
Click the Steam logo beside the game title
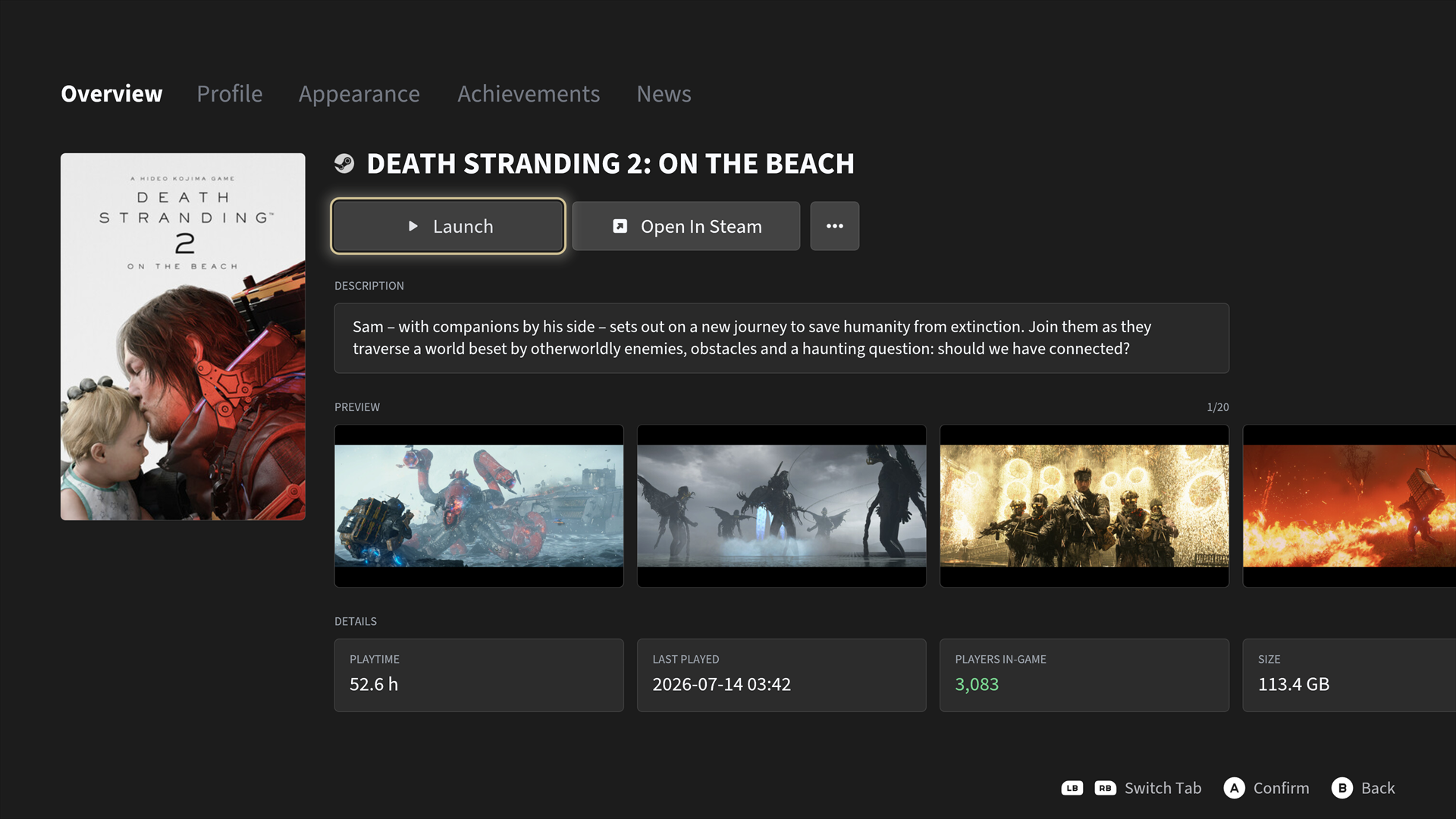(x=344, y=164)
